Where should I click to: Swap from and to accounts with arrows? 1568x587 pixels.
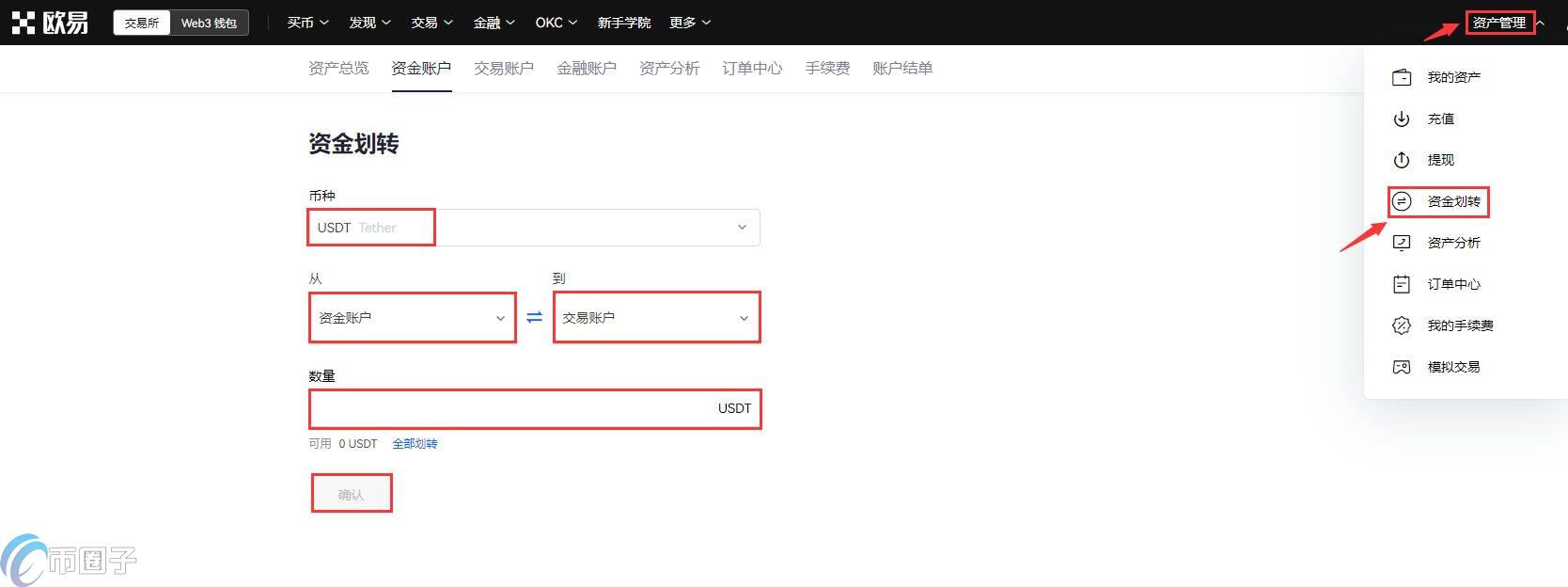[x=534, y=318]
